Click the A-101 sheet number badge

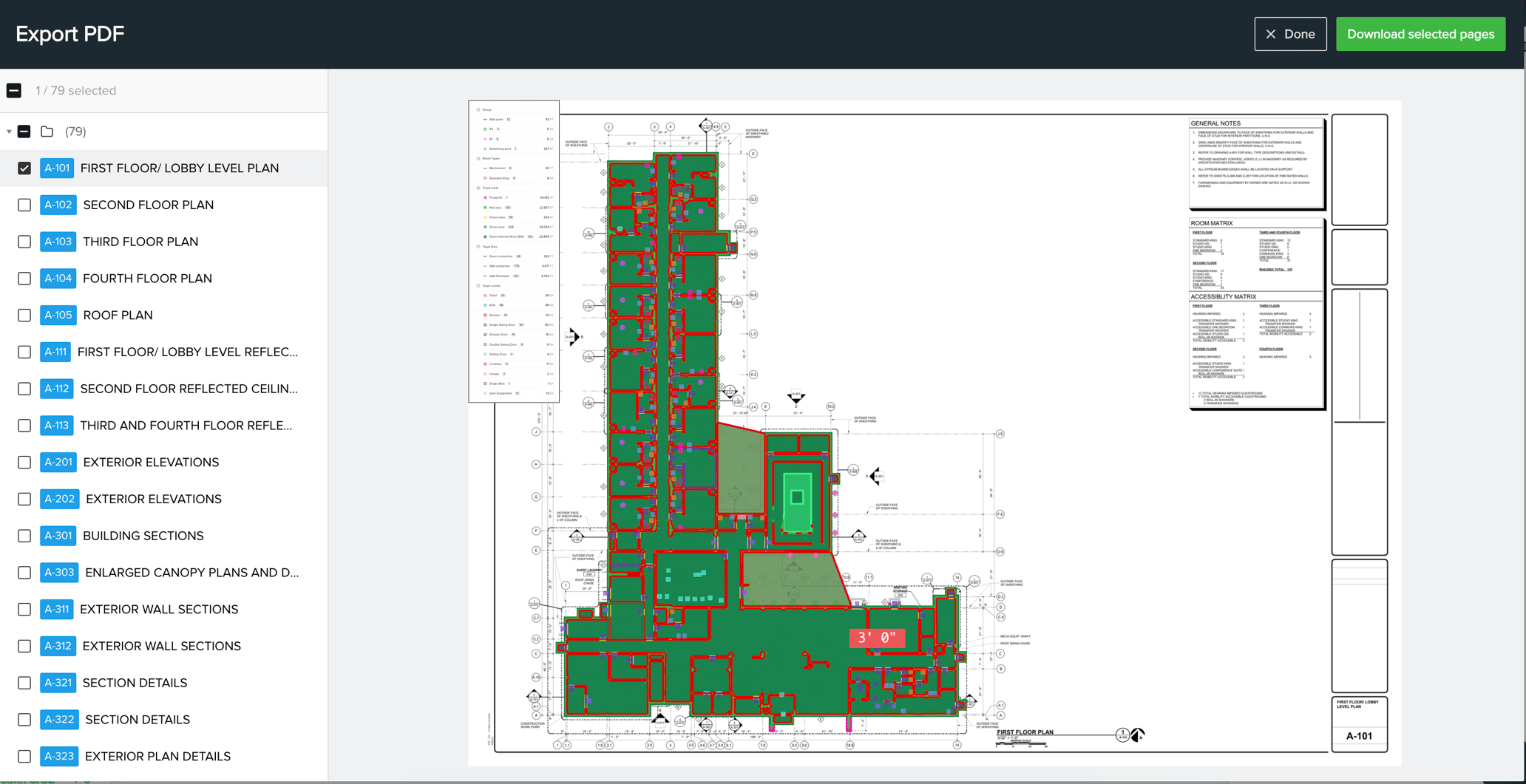57,168
